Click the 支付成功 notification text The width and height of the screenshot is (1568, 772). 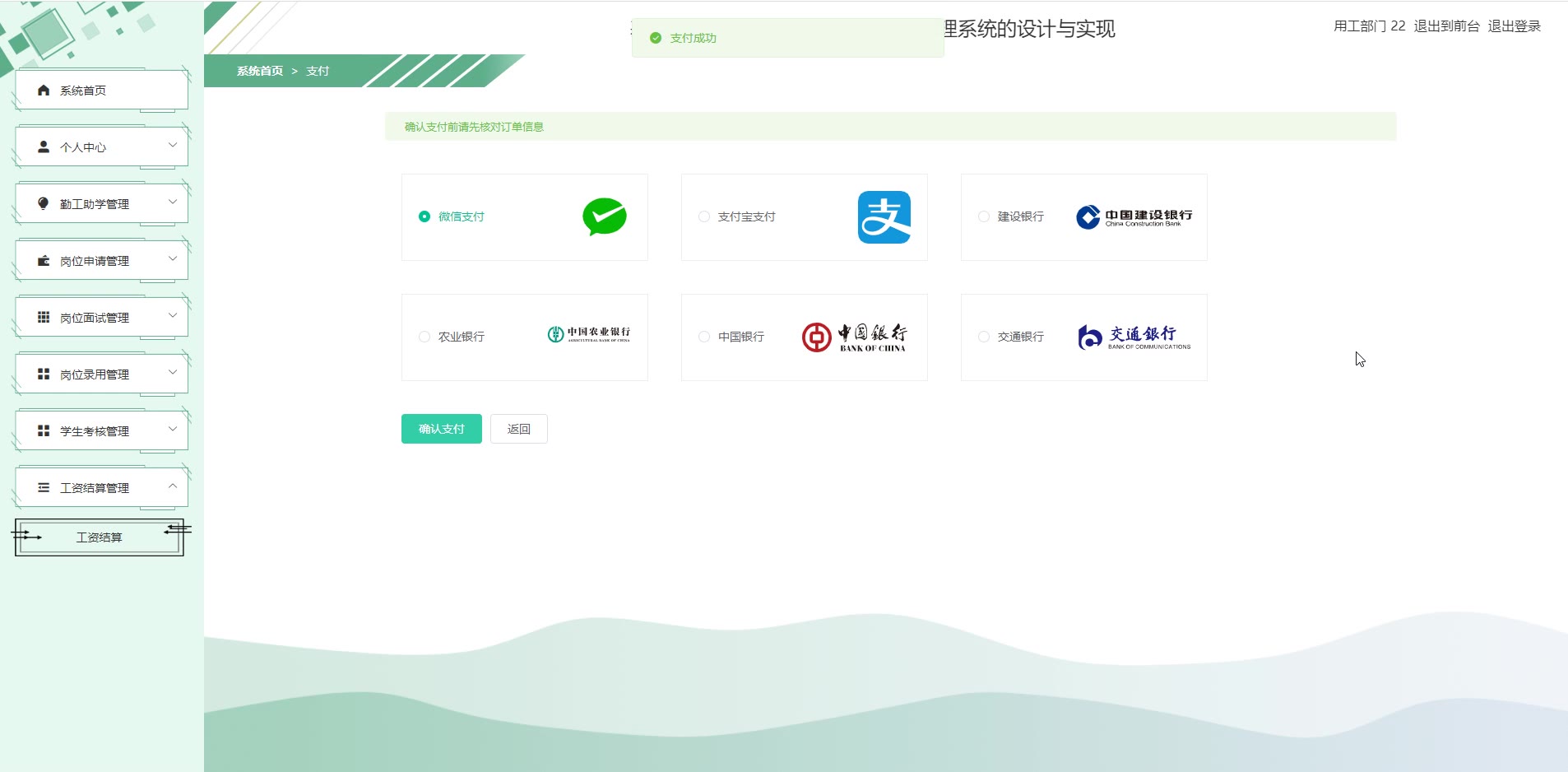694,38
